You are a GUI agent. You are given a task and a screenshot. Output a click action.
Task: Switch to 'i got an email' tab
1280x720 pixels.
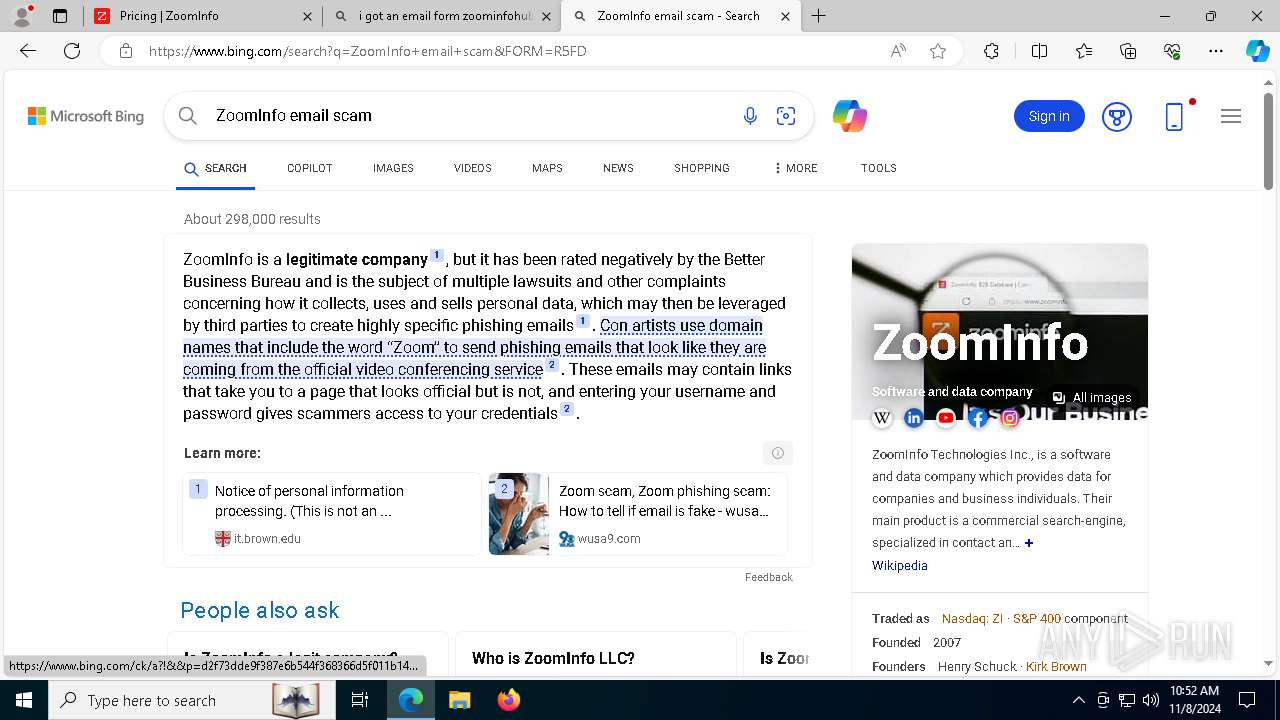[x=441, y=16]
